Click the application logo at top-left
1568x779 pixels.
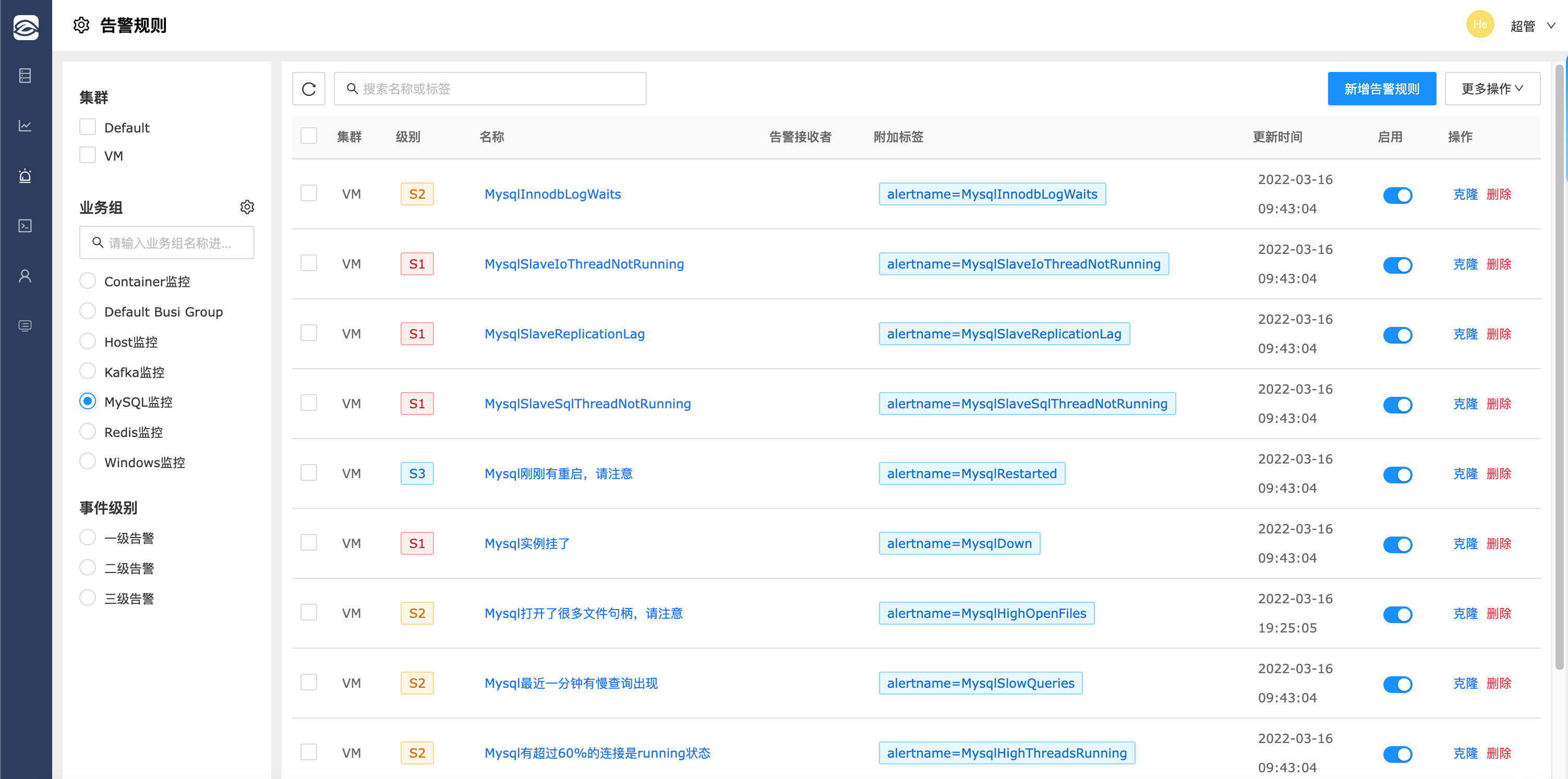pos(26,28)
